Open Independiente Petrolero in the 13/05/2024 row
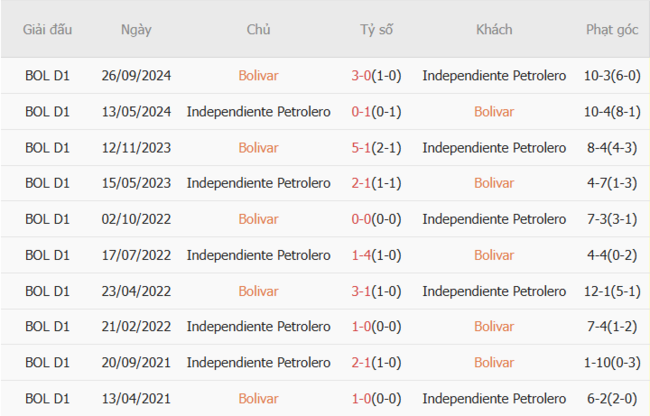This screenshot has height=416, width=650. pyautogui.click(x=258, y=111)
